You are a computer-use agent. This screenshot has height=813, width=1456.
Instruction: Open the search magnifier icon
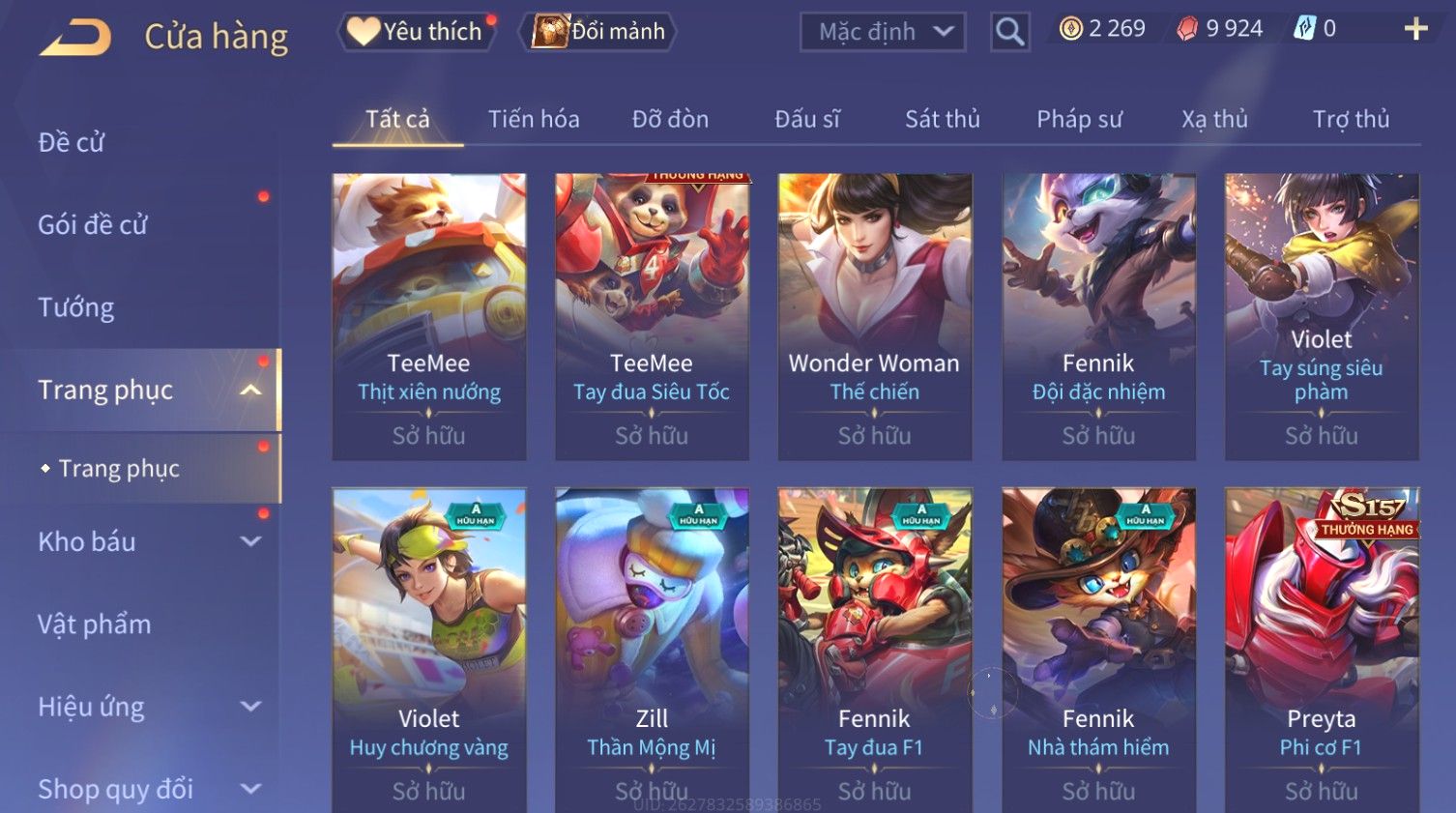pos(1009,32)
